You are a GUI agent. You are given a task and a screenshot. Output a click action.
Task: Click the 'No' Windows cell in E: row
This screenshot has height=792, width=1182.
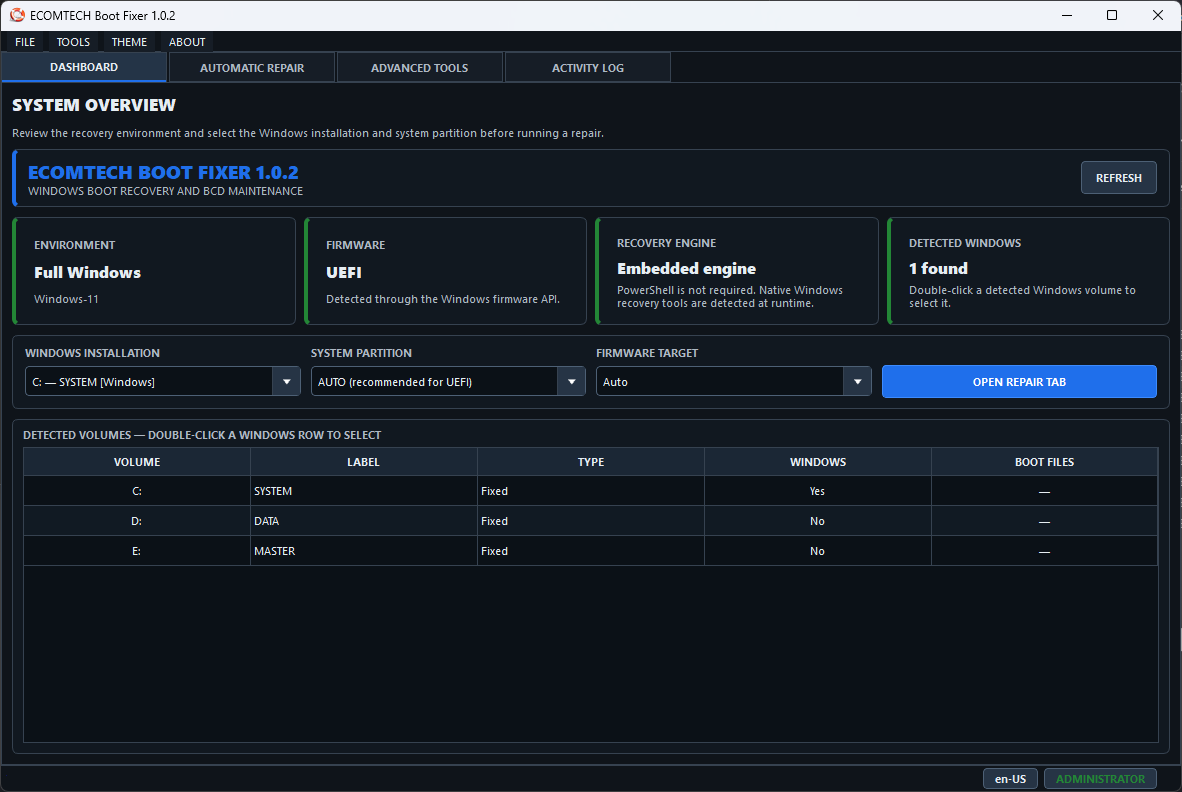pyautogui.click(x=818, y=552)
